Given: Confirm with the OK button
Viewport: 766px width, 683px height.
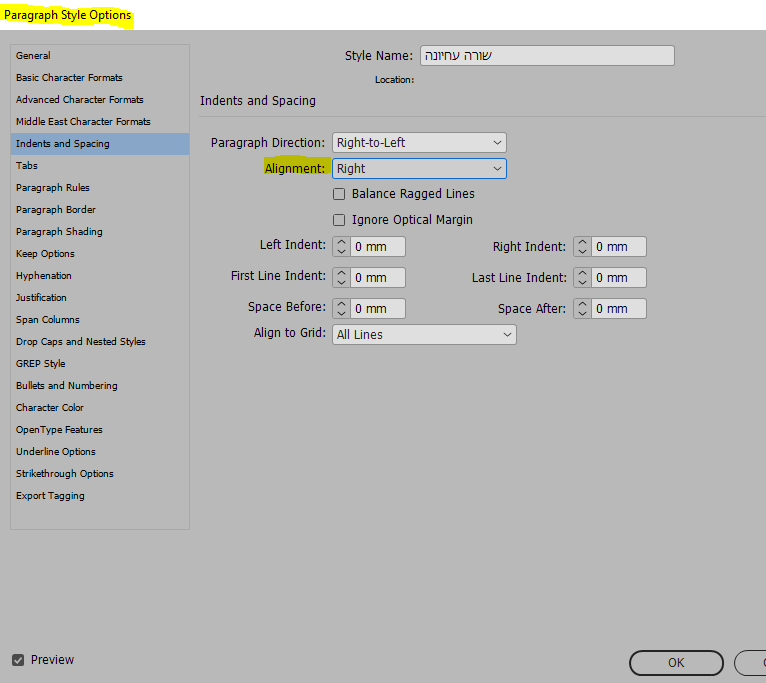Looking at the screenshot, I should [x=676, y=663].
